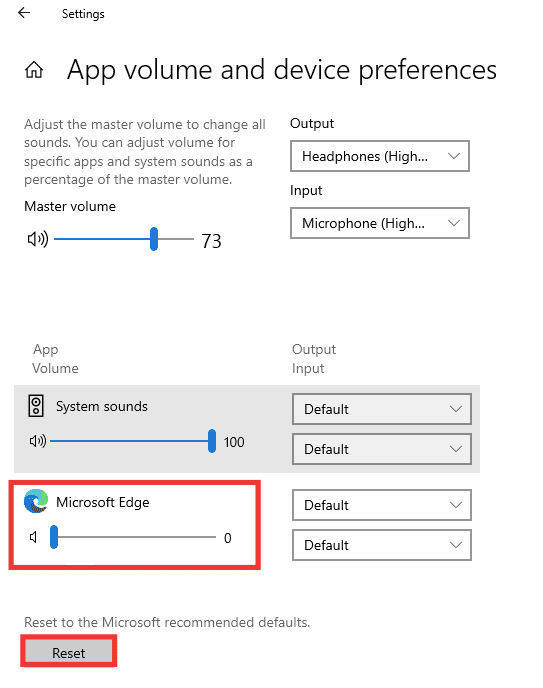
Task: Click the System sounds speaker device icon
Action: pyautogui.click(x=36, y=406)
